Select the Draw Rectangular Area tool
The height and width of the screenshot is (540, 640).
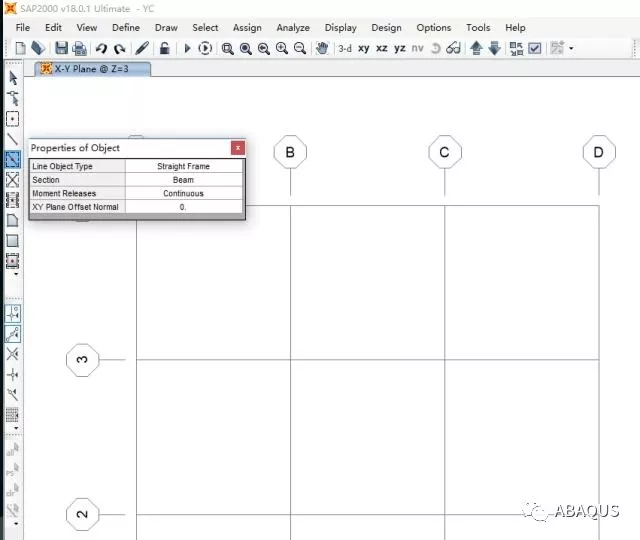coord(12,241)
